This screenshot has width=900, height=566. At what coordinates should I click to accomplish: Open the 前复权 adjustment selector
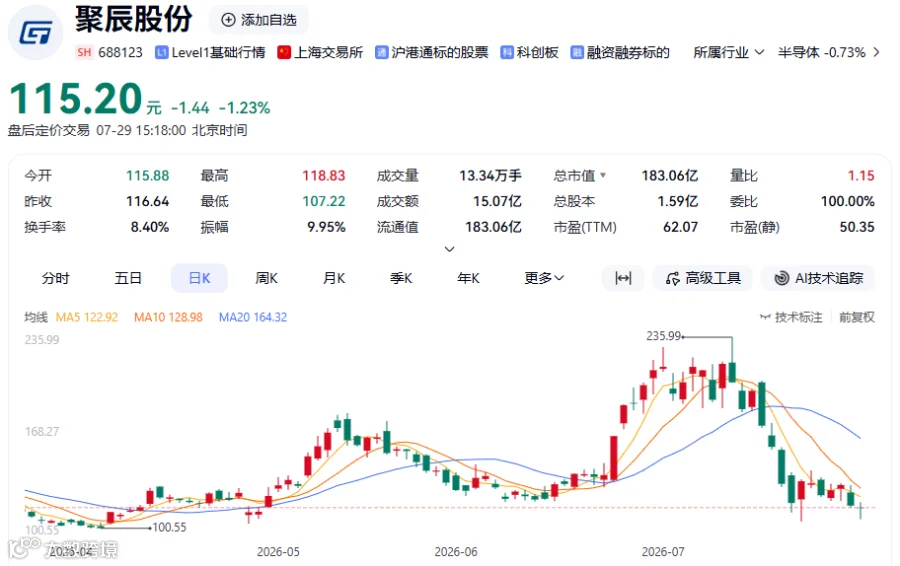pyautogui.click(x=856, y=317)
